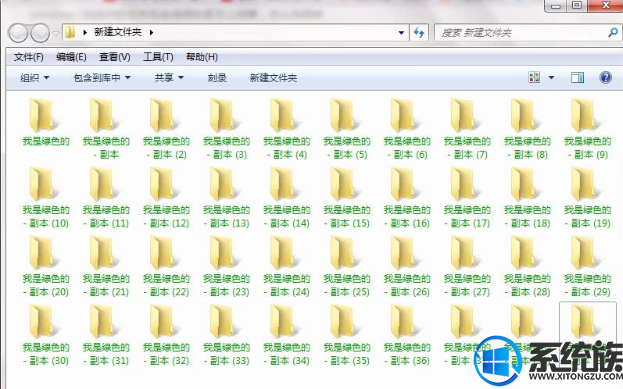This screenshot has width=623, height=389.
Task: Select folder 我是绿色的 - 副本 (34)
Action: click(x=286, y=335)
